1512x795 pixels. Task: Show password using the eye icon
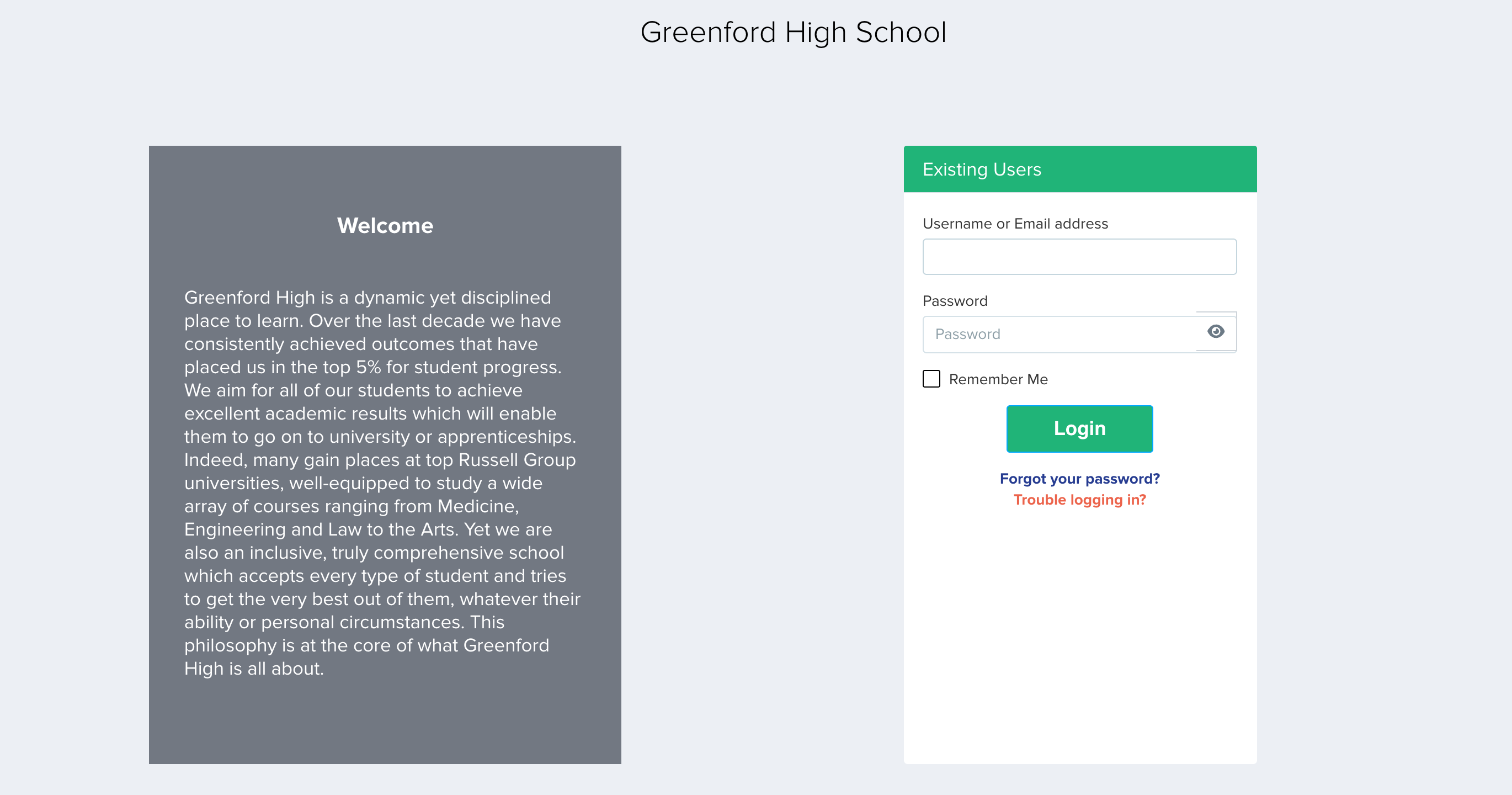(1216, 332)
